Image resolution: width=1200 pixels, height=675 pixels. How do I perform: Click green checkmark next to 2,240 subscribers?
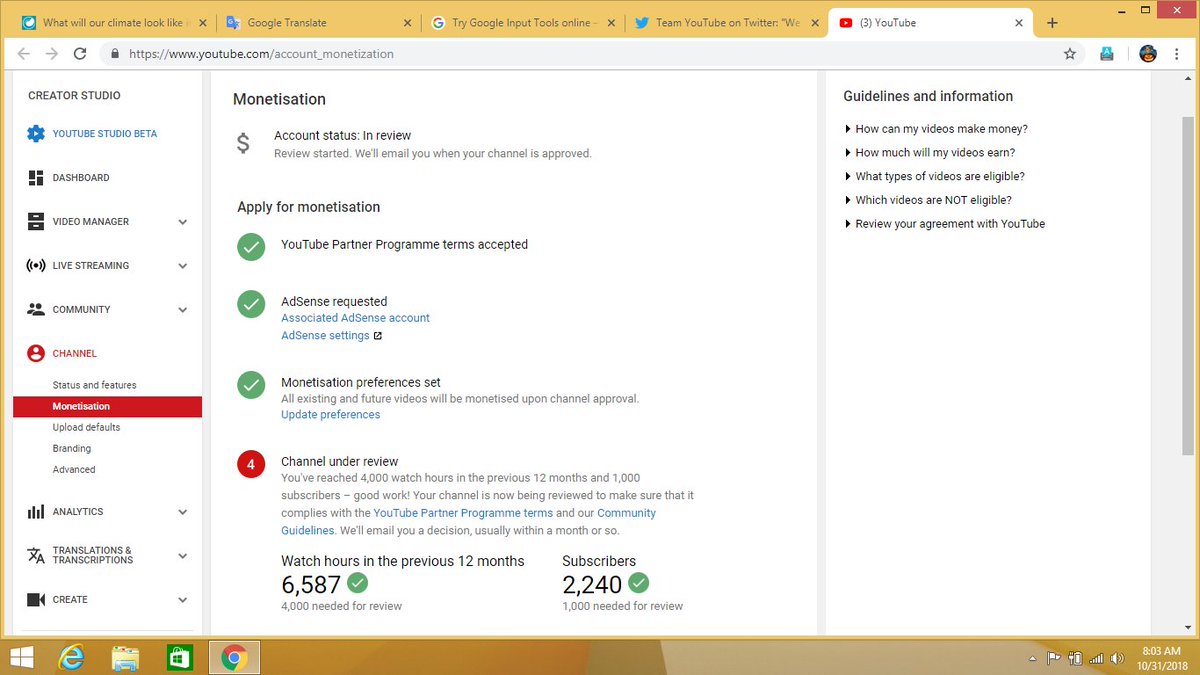pos(638,582)
